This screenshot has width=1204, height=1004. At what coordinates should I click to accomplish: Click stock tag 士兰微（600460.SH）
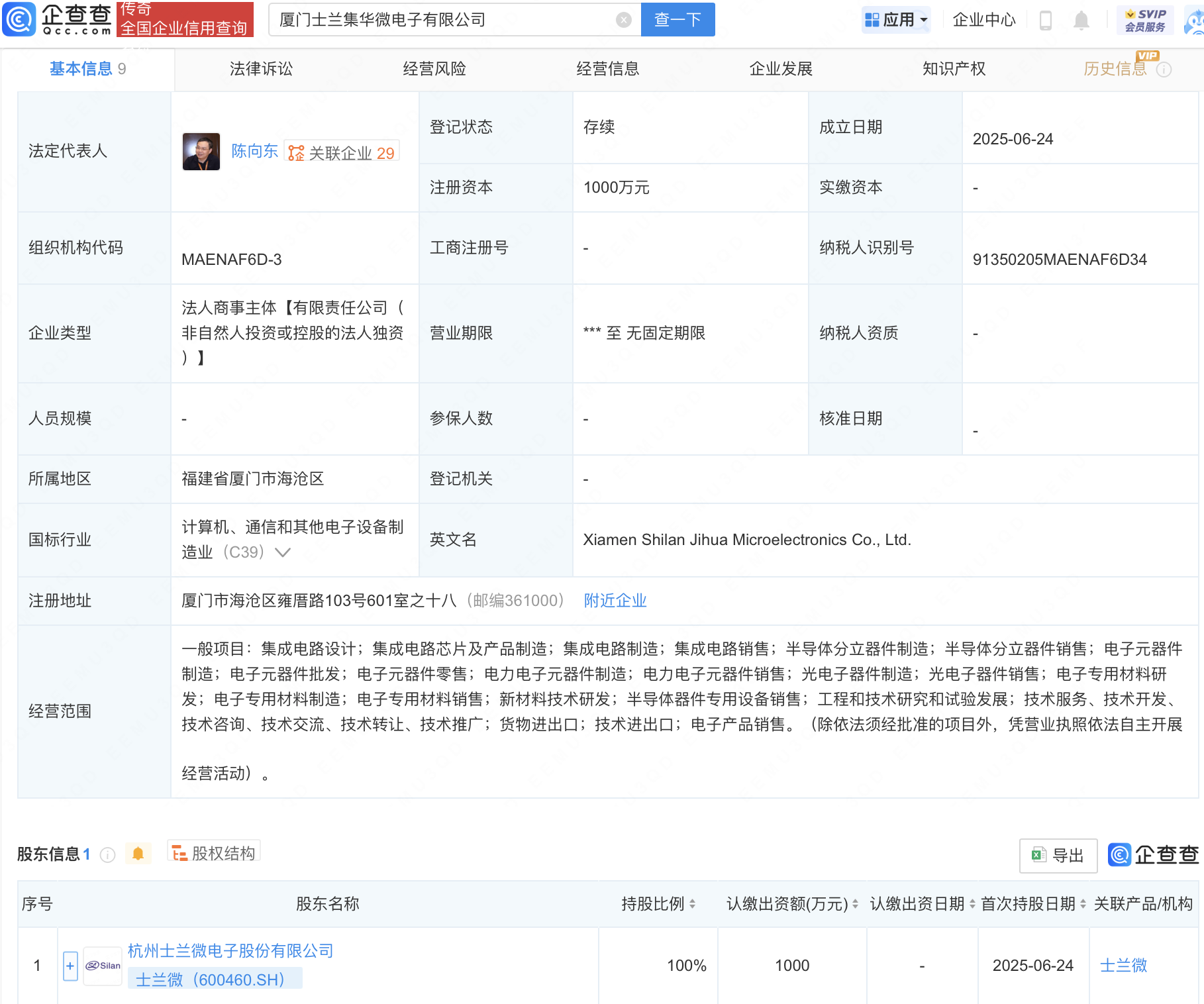[215, 979]
